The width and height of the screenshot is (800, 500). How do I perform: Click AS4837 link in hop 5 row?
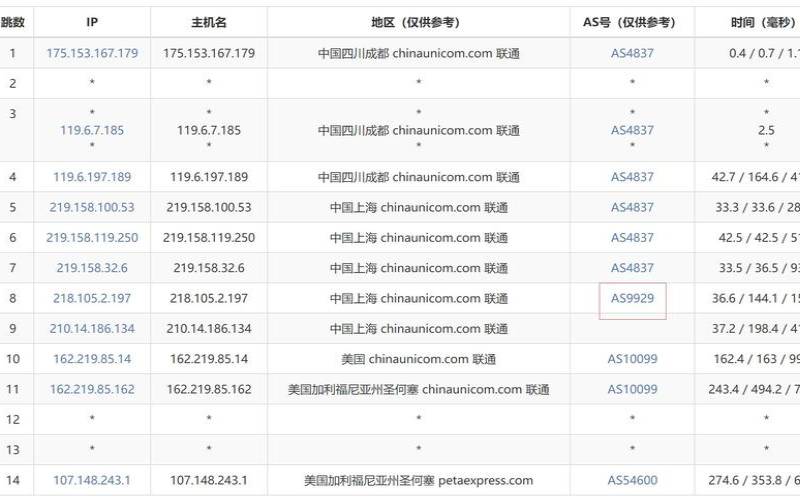632,207
